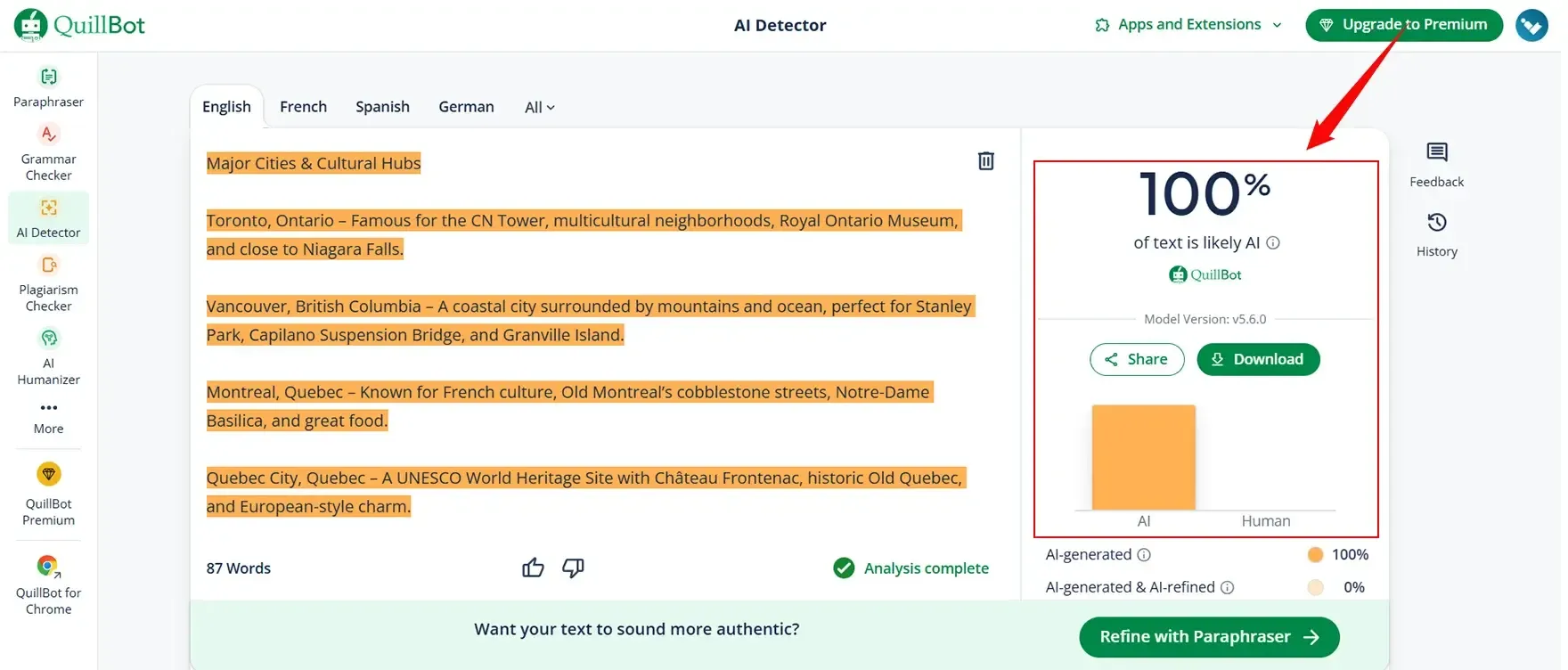Show info for 'of text is likely AI'

tap(1273, 243)
